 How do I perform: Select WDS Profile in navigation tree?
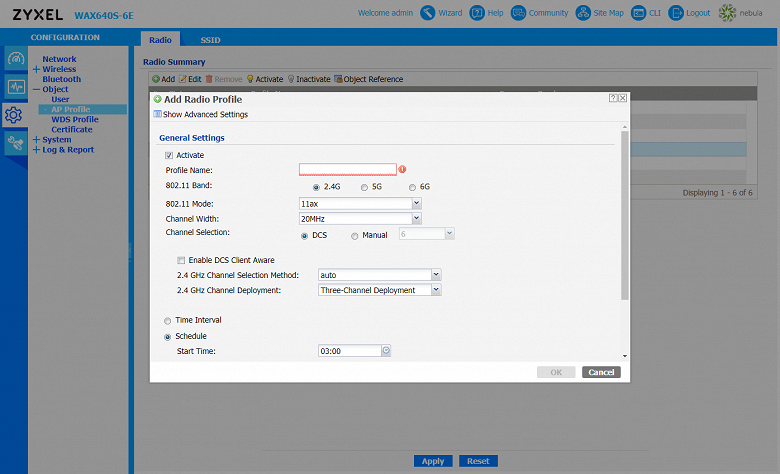[75, 119]
